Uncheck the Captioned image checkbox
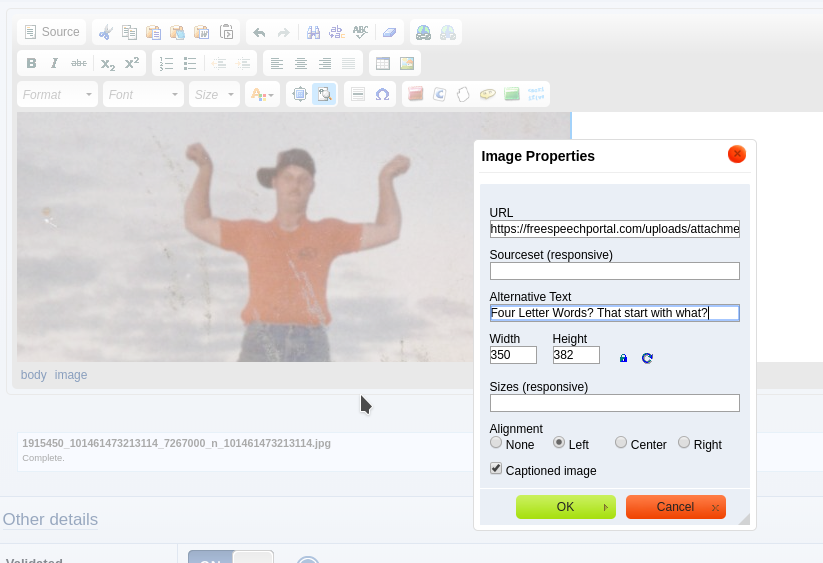The image size is (823, 563). (496, 469)
